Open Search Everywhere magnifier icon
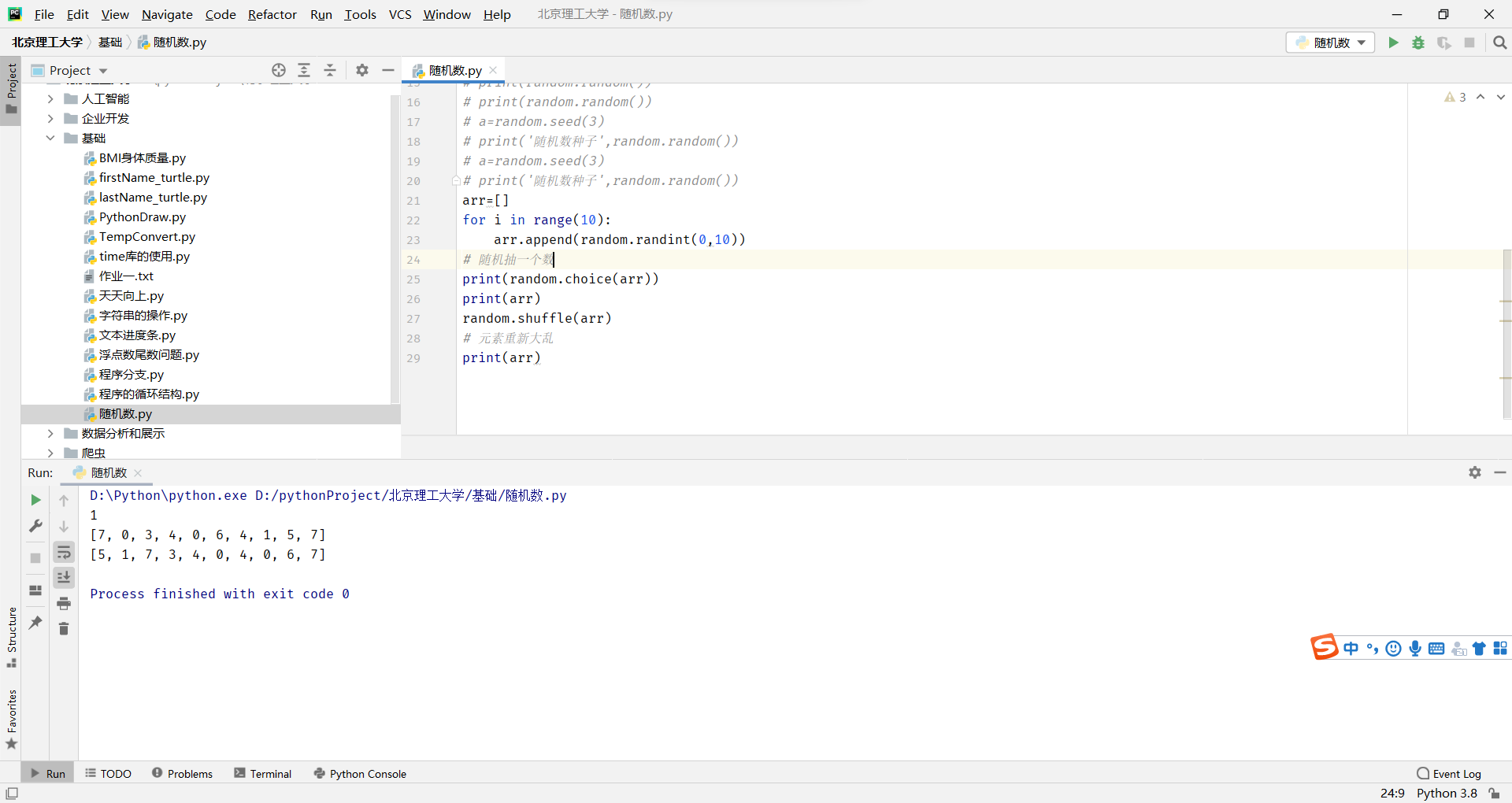This screenshot has height=803, width=1512. tap(1499, 43)
